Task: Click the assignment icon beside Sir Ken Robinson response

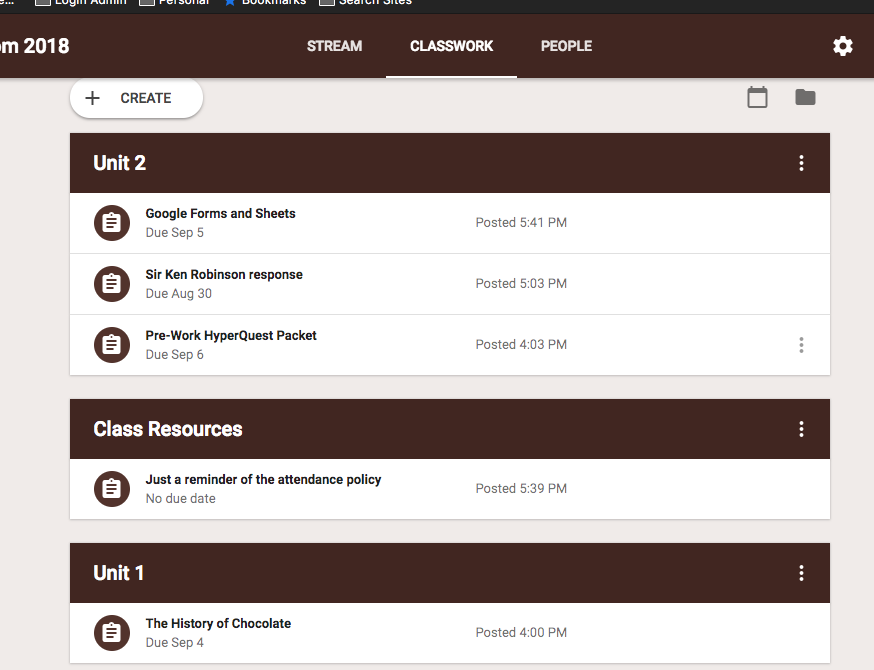Action: click(111, 283)
